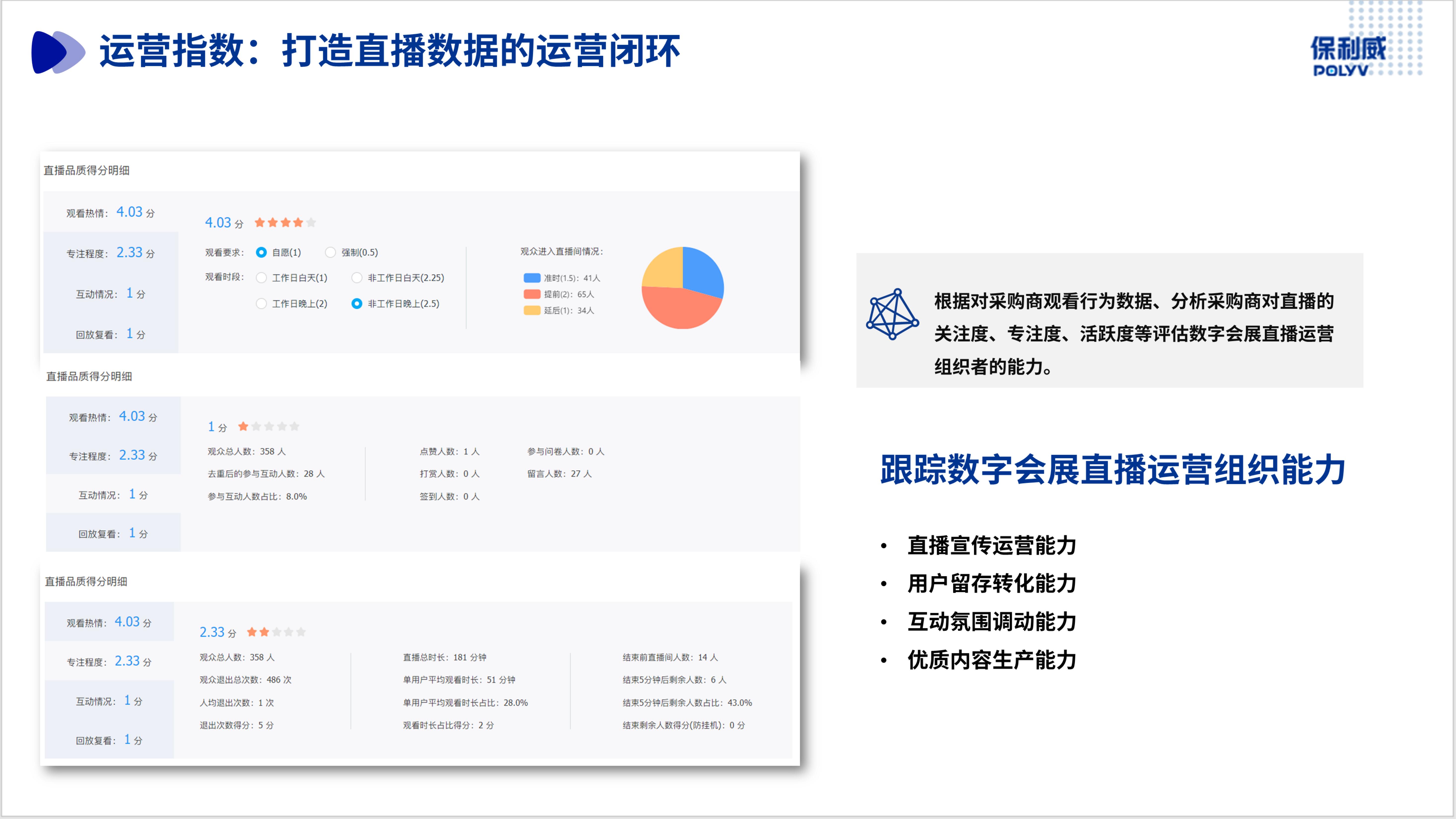Click the 观看要求 label
1456x819 pixels.
coord(224,252)
